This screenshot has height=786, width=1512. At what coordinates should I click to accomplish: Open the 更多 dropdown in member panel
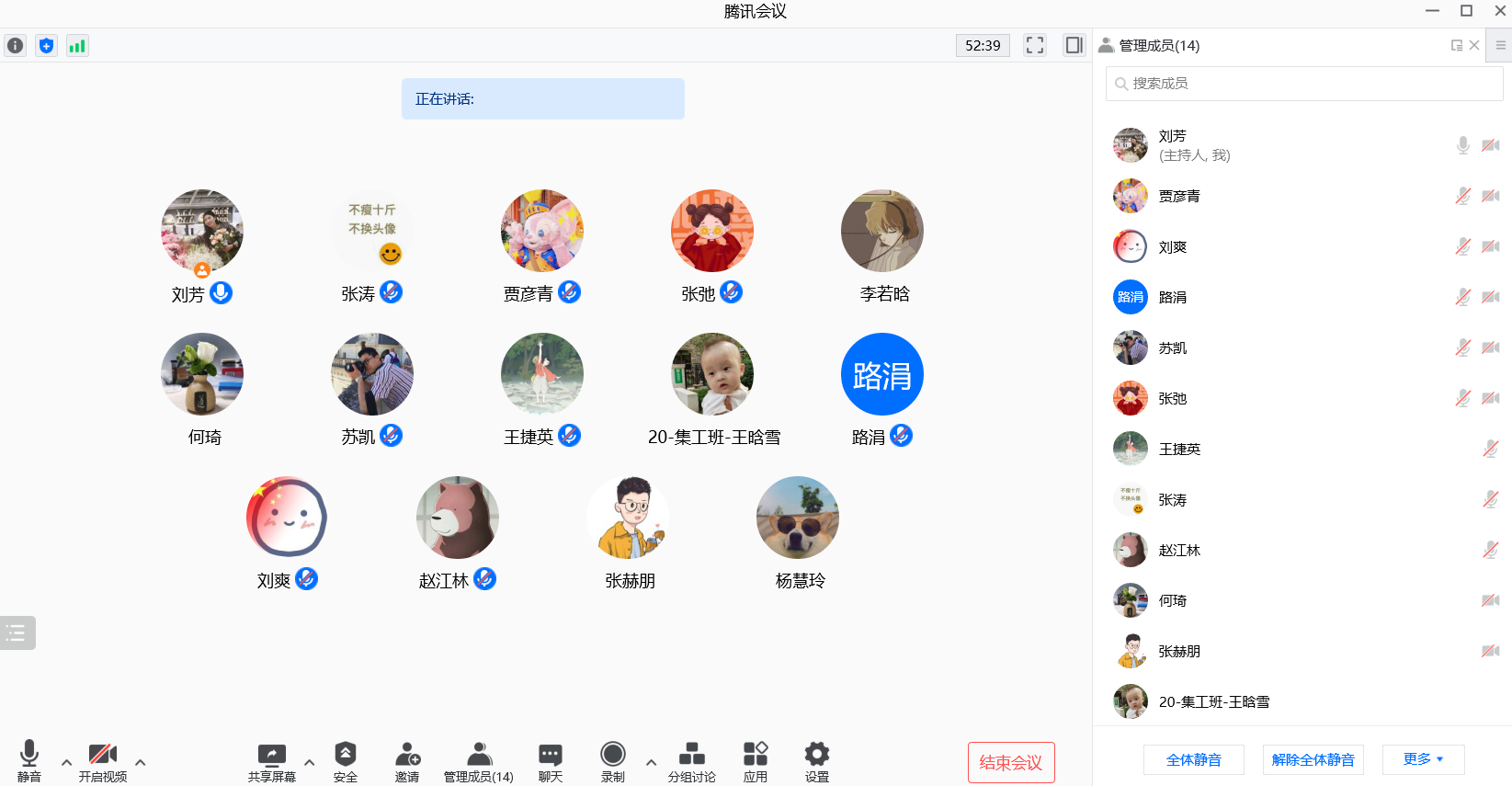pos(1423,759)
